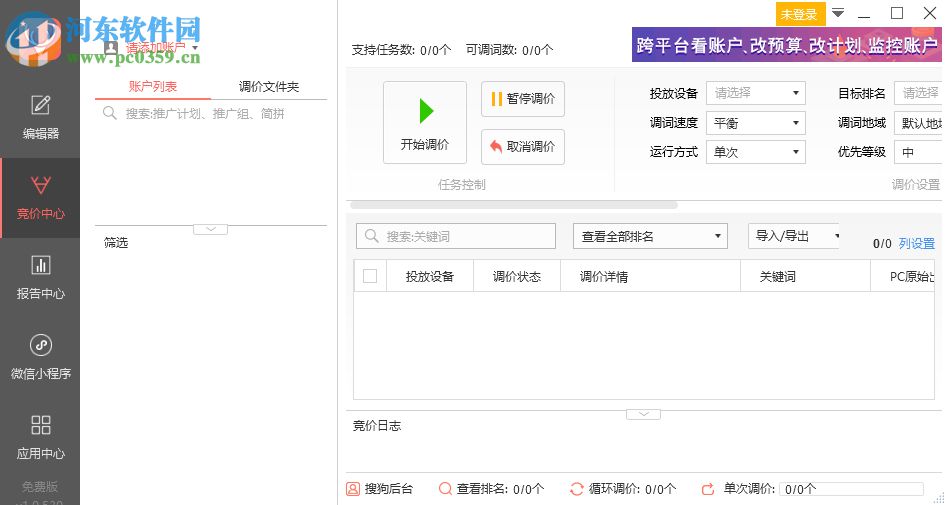The width and height of the screenshot is (946, 505).
Task: Collapse the account list panel expander
Action: pyautogui.click(x=210, y=229)
